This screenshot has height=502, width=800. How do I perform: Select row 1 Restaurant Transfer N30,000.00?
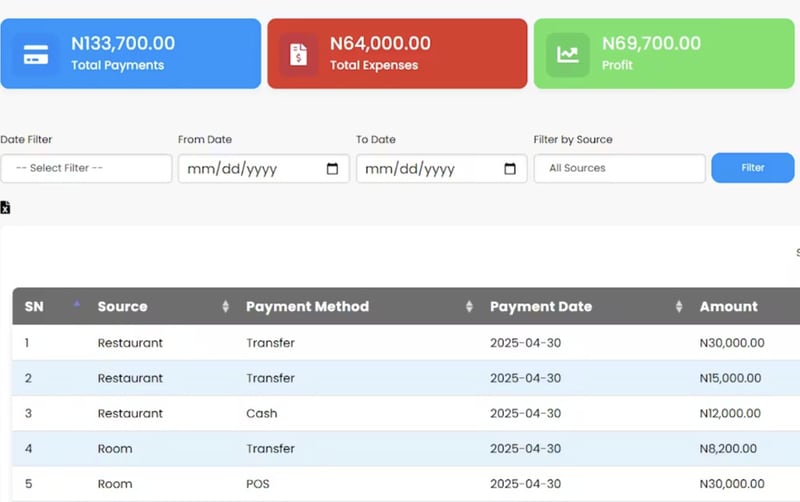[x=400, y=343]
